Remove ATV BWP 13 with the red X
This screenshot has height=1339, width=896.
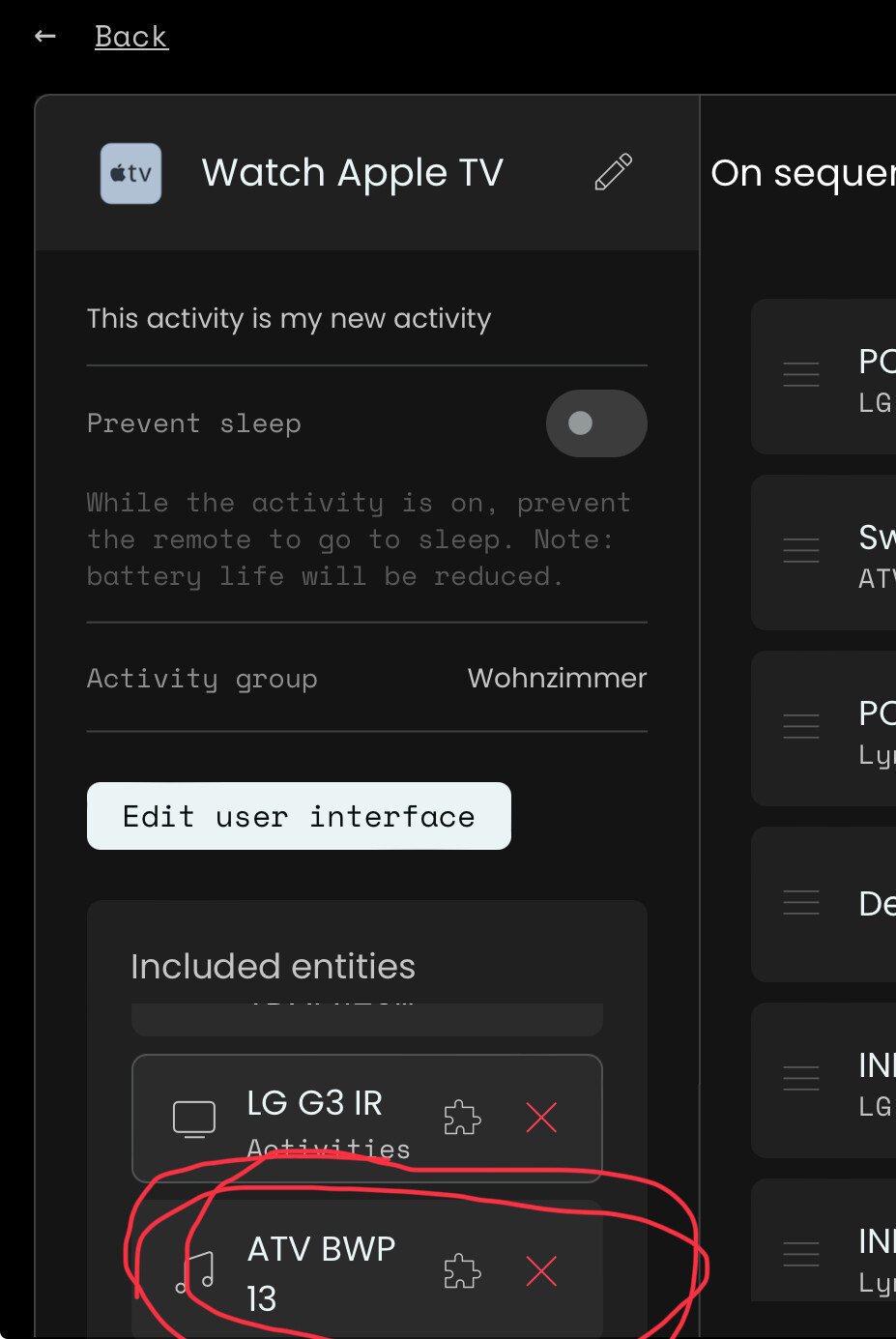pos(541,1271)
